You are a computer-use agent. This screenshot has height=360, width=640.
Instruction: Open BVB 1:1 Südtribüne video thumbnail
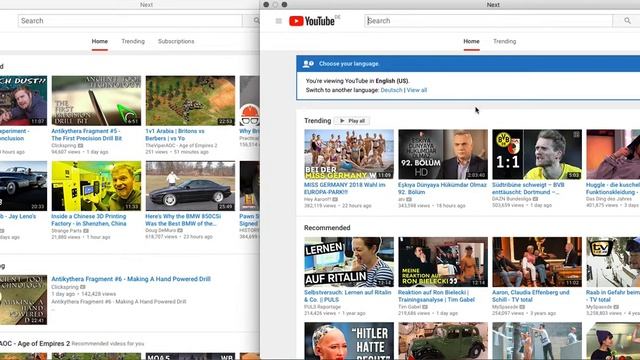click(x=537, y=154)
